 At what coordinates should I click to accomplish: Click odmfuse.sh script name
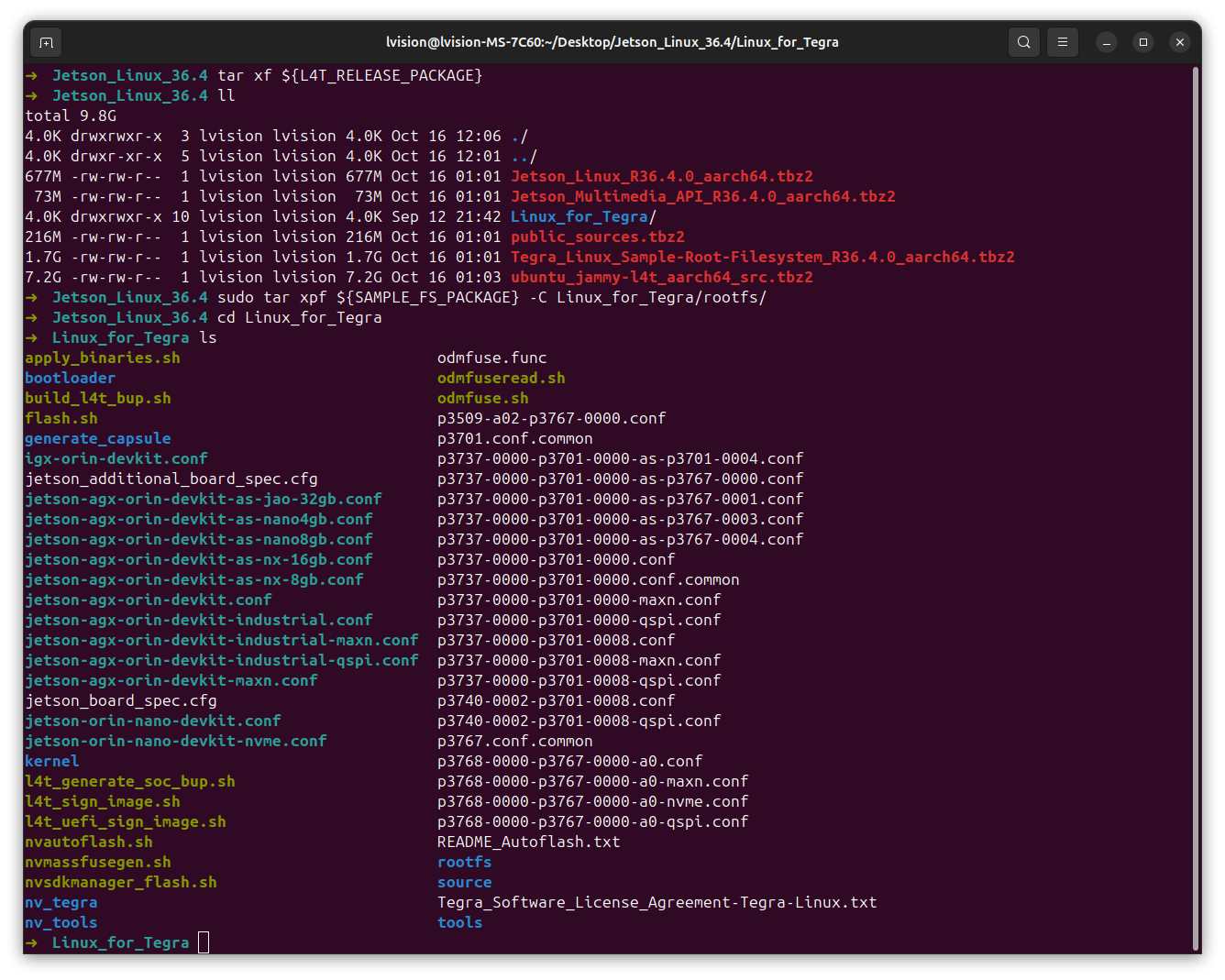tap(483, 398)
